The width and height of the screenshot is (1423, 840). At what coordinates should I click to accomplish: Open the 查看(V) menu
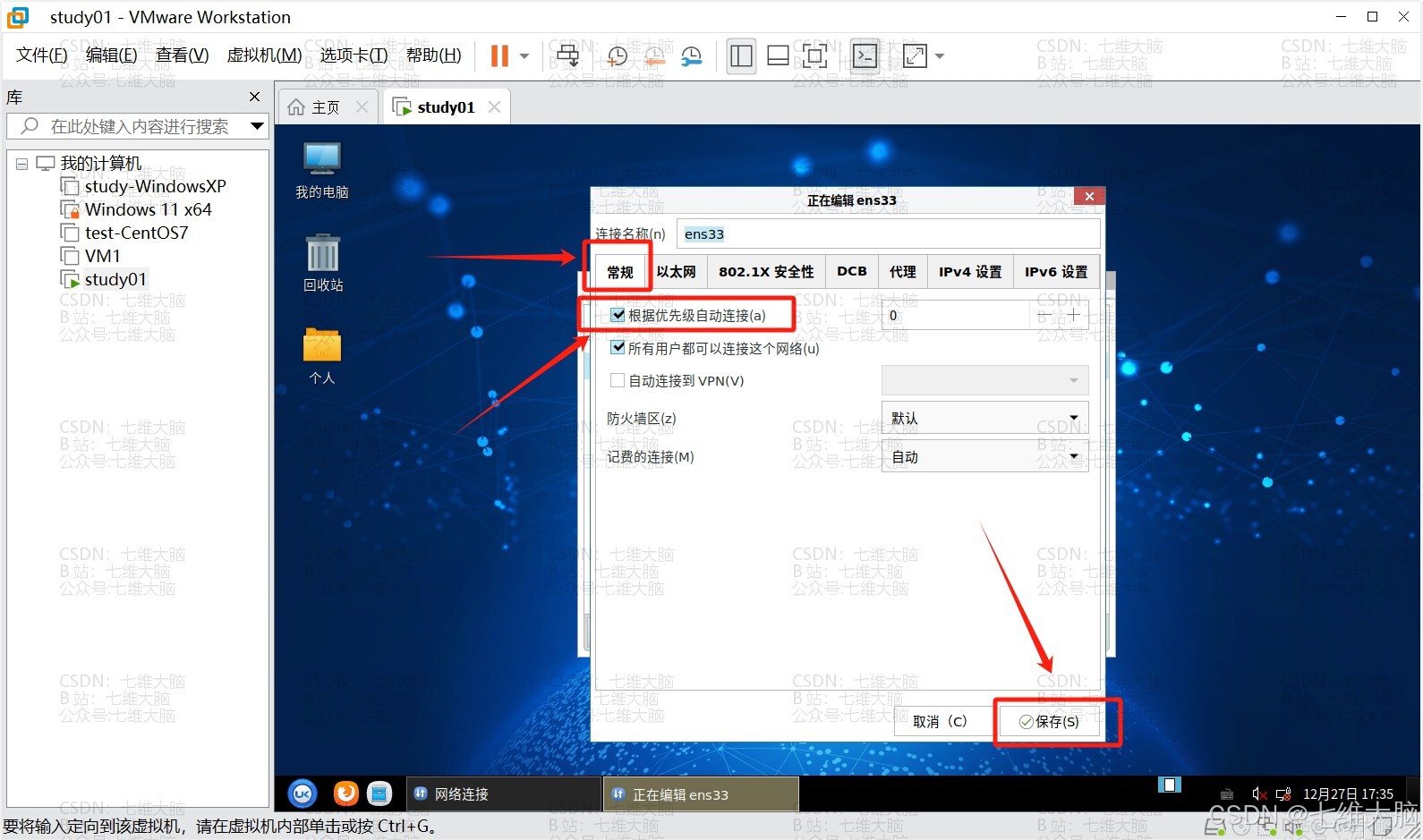coord(182,55)
